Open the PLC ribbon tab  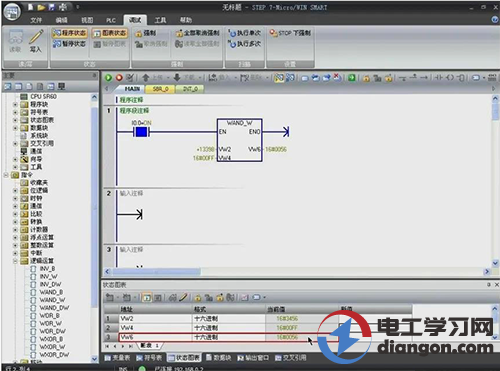click(111, 20)
